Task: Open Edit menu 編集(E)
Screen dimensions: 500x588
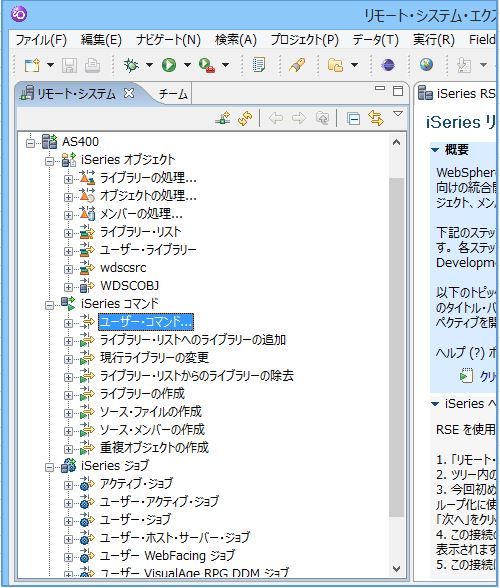Action: pyautogui.click(x=101, y=40)
